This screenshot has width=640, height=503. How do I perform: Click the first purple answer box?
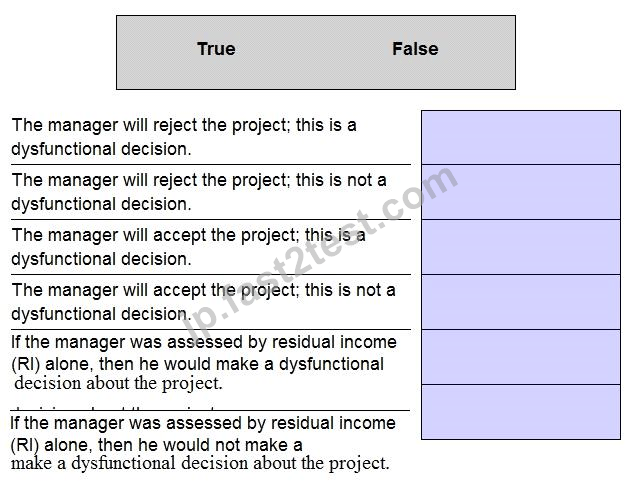521,138
